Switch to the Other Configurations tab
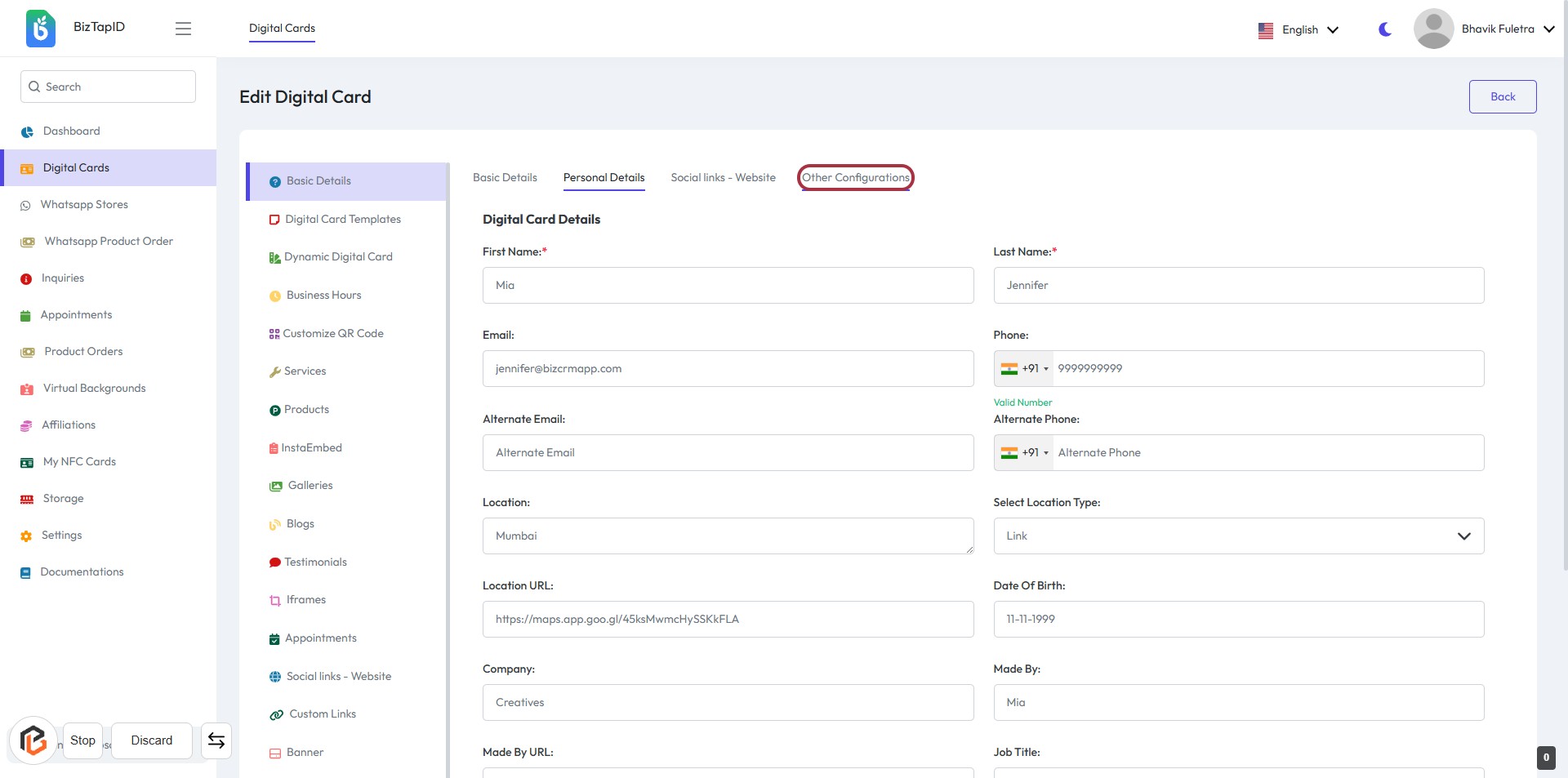This screenshot has height=778, width=1568. tap(855, 178)
